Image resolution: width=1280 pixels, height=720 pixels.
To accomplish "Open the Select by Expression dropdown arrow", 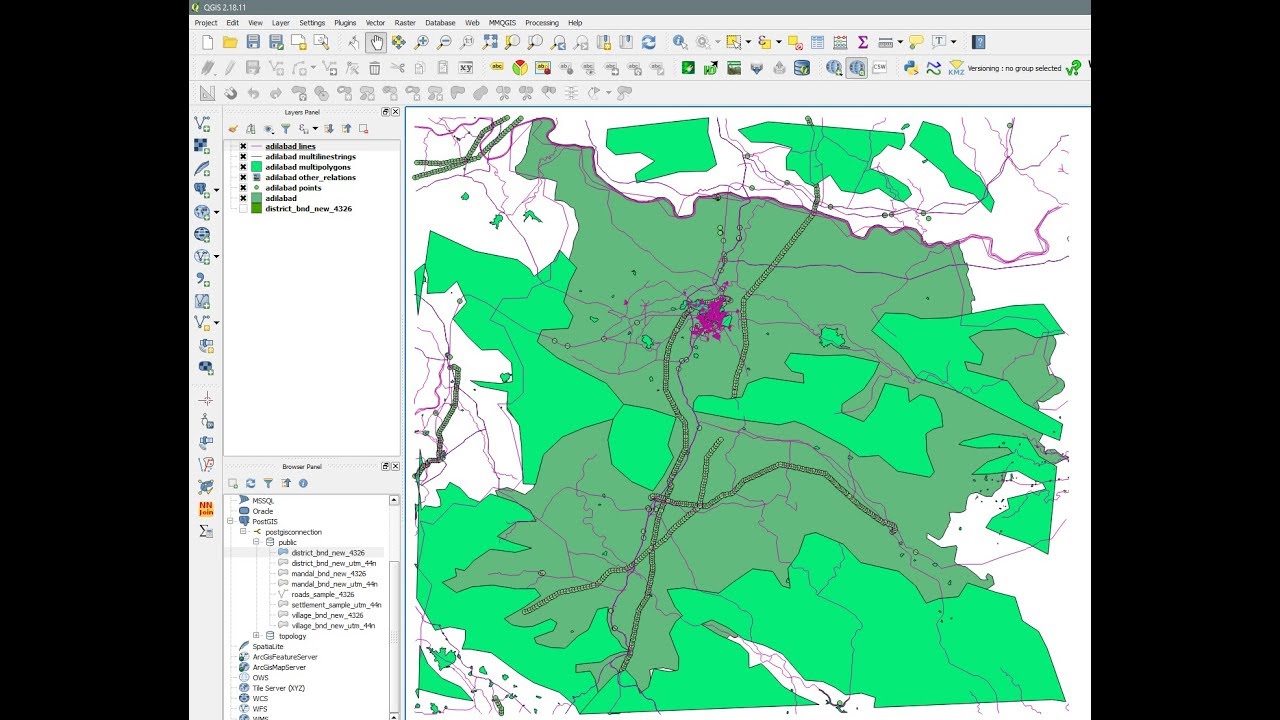I will [779, 42].
